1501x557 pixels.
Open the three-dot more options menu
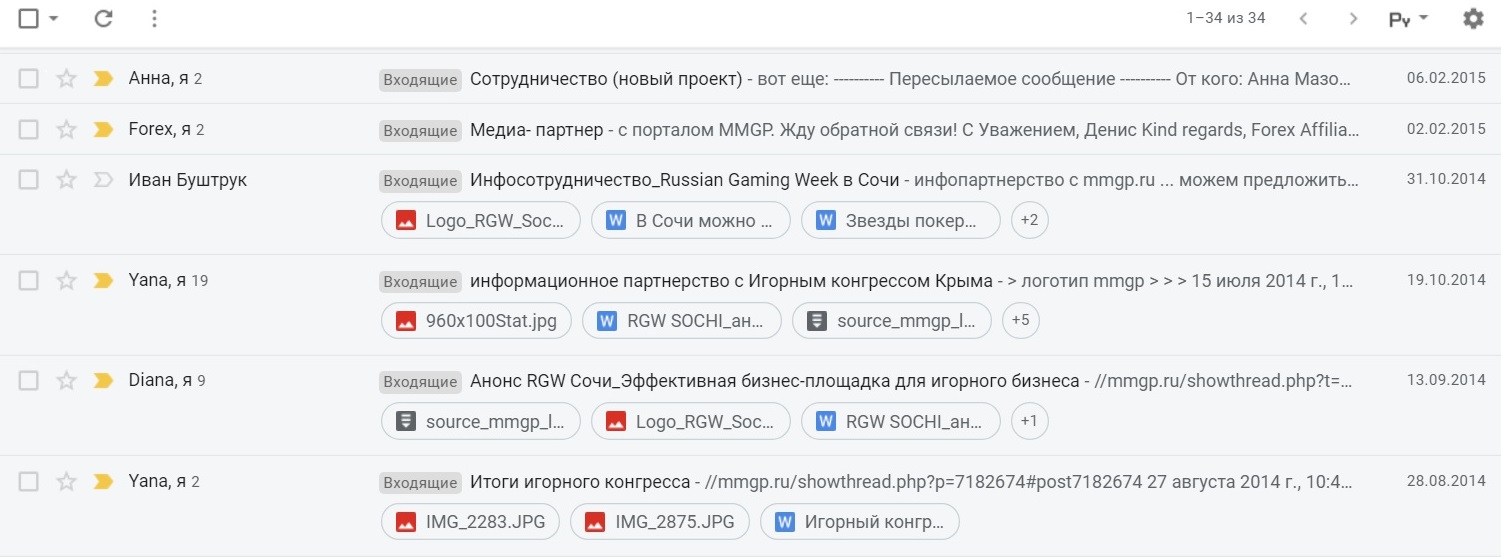pyautogui.click(x=153, y=18)
